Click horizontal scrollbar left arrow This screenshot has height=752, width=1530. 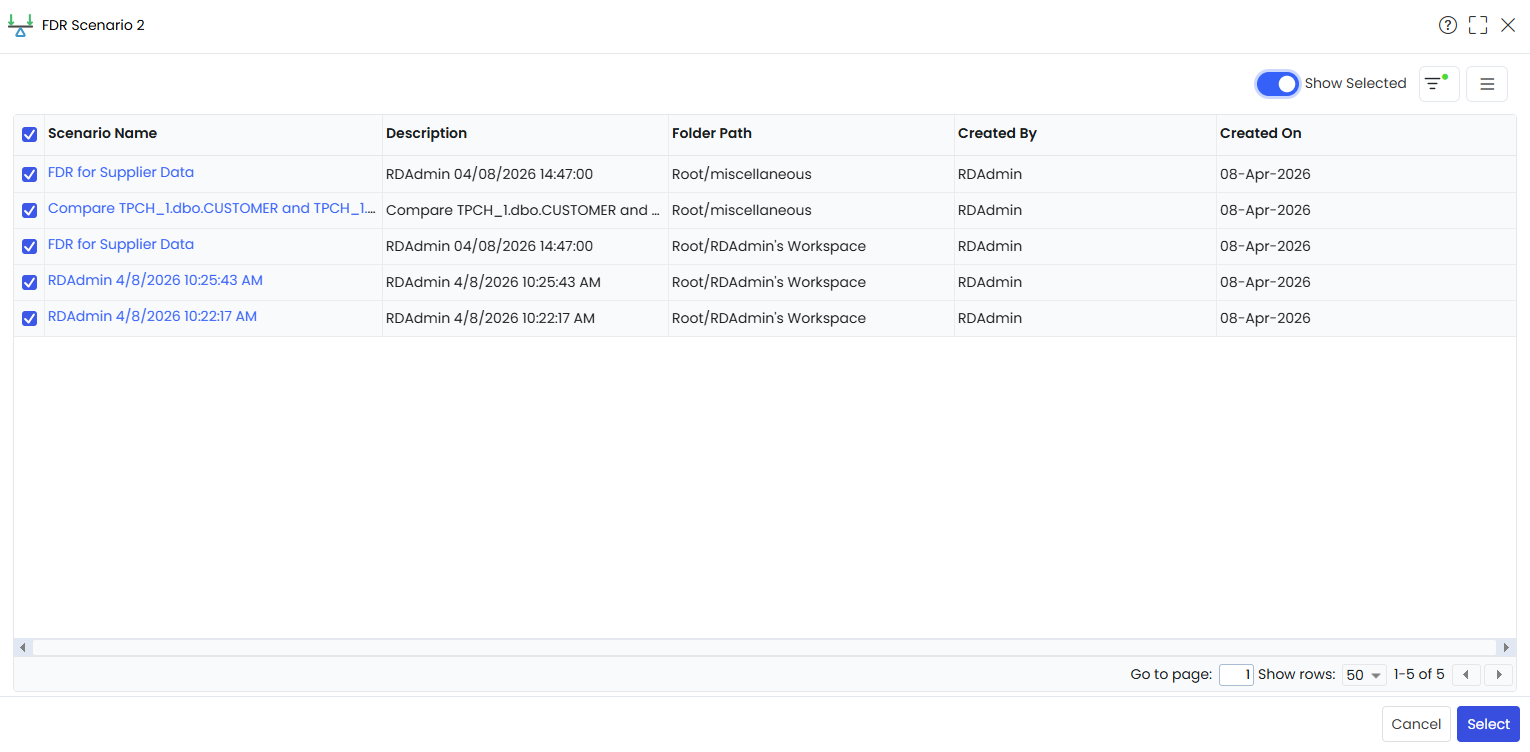[23, 648]
